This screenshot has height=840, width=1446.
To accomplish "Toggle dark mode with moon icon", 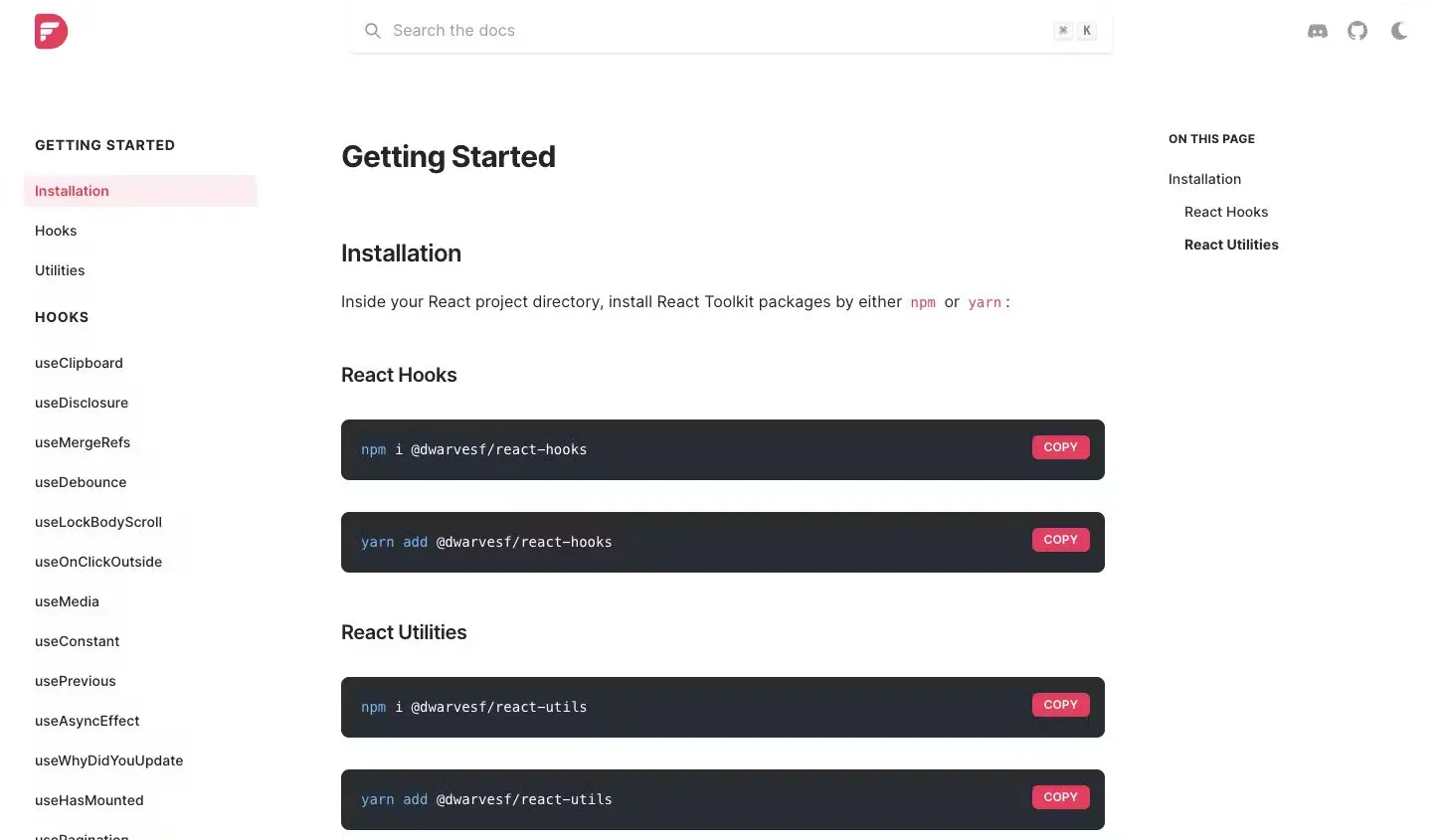I will click(1399, 31).
